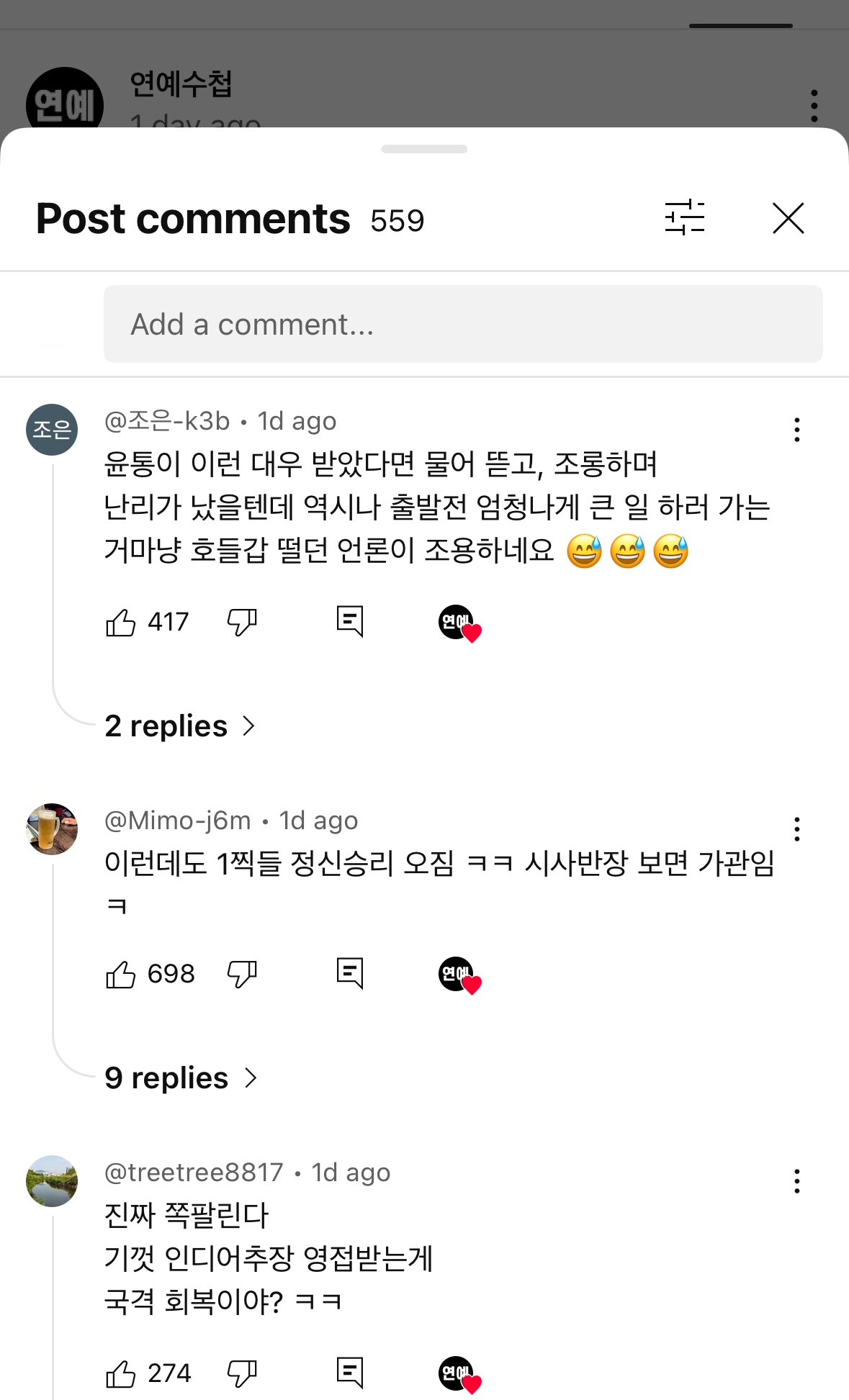Reply to the @조은-k3b comment
The height and width of the screenshot is (1400, 849).
[350, 621]
